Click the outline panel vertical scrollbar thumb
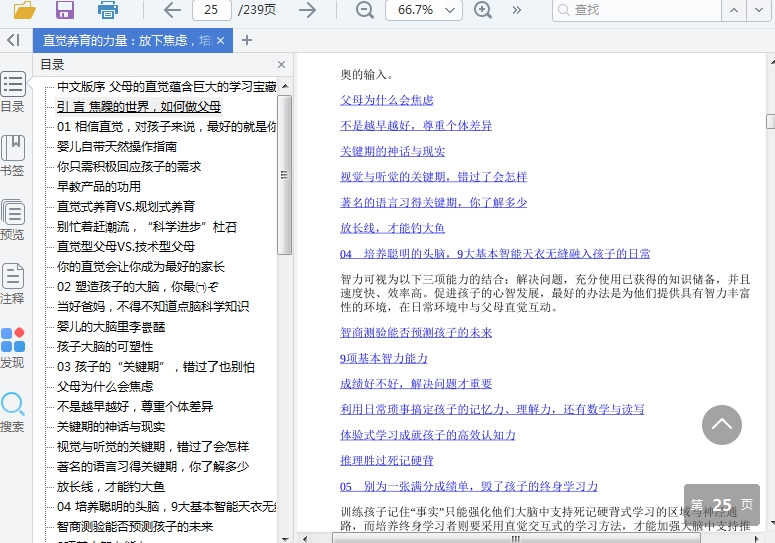This screenshot has width=775, height=543. point(284,175)
